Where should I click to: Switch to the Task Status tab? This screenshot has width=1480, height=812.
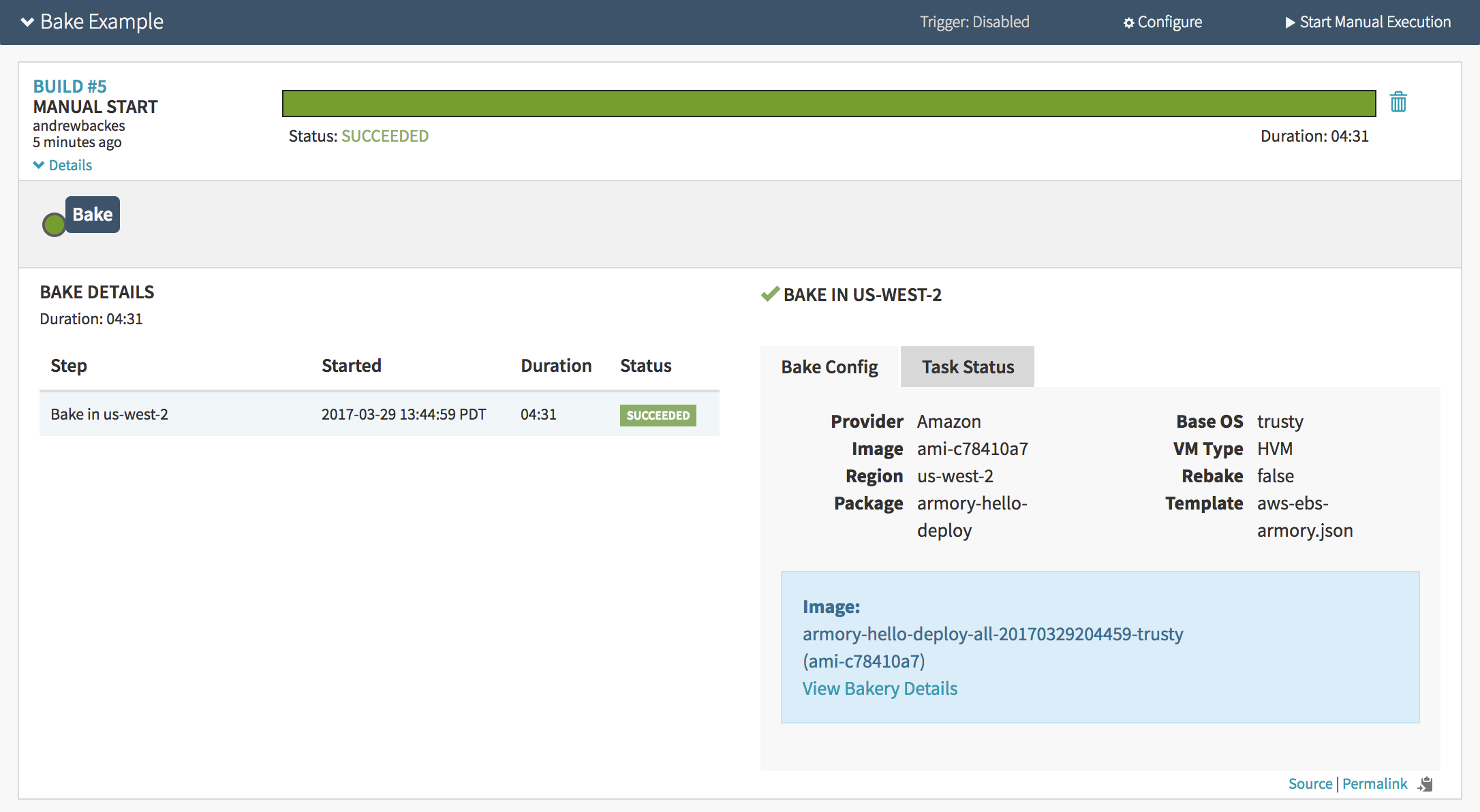[x=968, y=367]
